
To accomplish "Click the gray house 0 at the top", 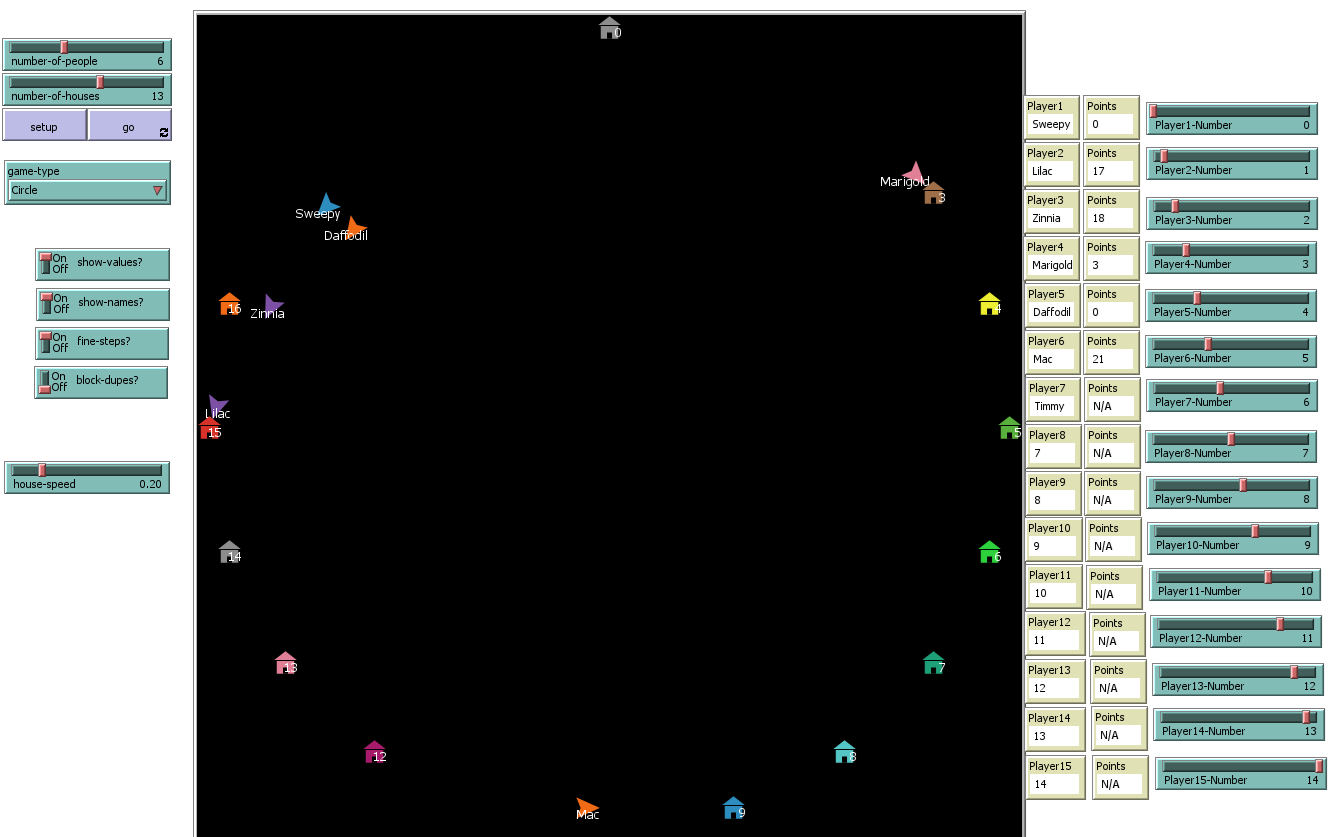I will pos(608,27).
